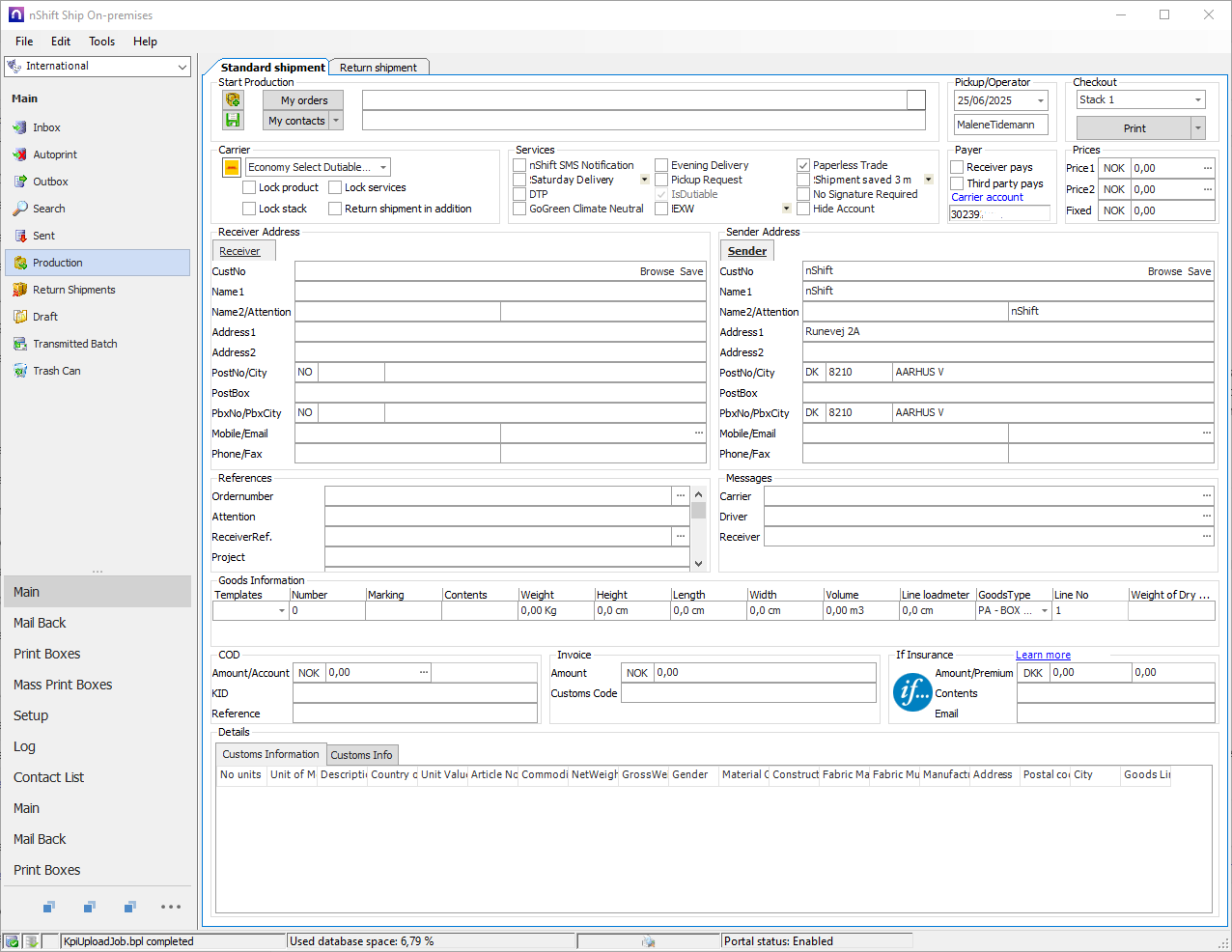Click the Transmitted Batch icon
The width and height of the screenshot is (1232, 952).
coord(19,344)
